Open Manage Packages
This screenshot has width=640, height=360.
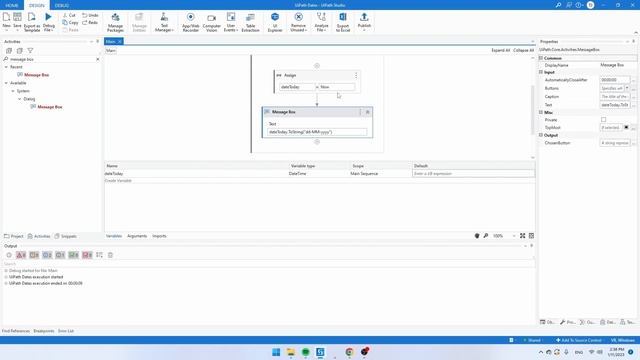tap(115, 22)
